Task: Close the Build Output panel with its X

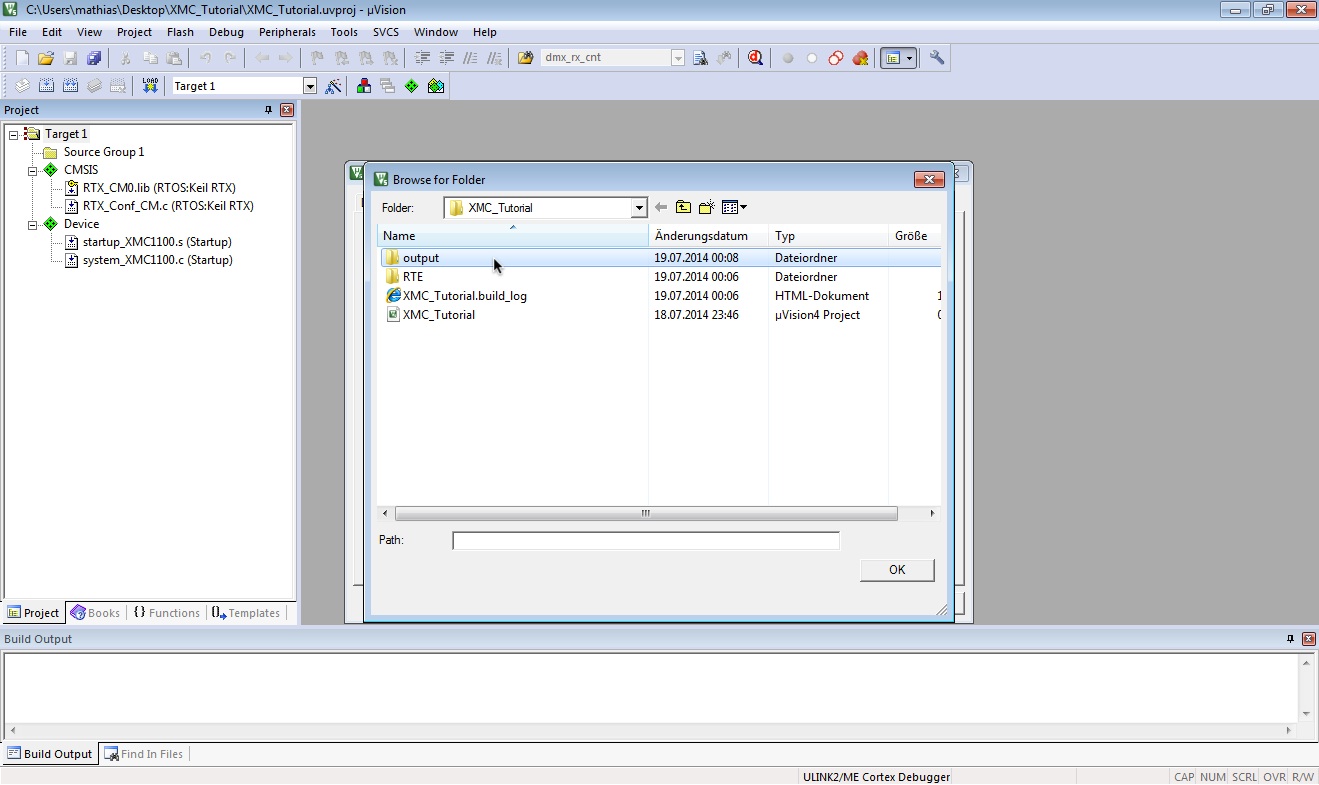Action: 1309,639
